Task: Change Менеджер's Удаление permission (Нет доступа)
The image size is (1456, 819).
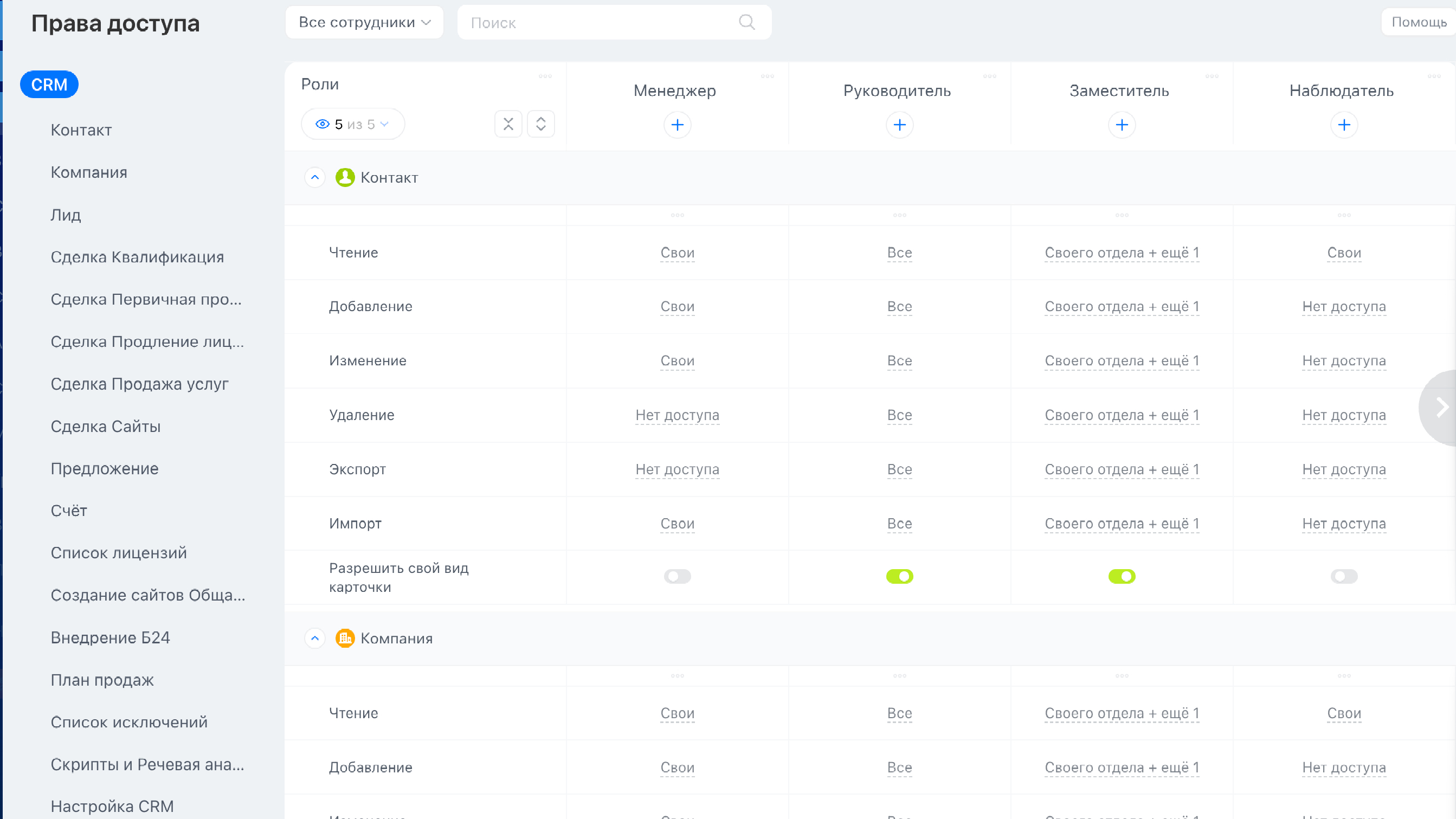Action: pyautogui.click(x=677, y=415)
